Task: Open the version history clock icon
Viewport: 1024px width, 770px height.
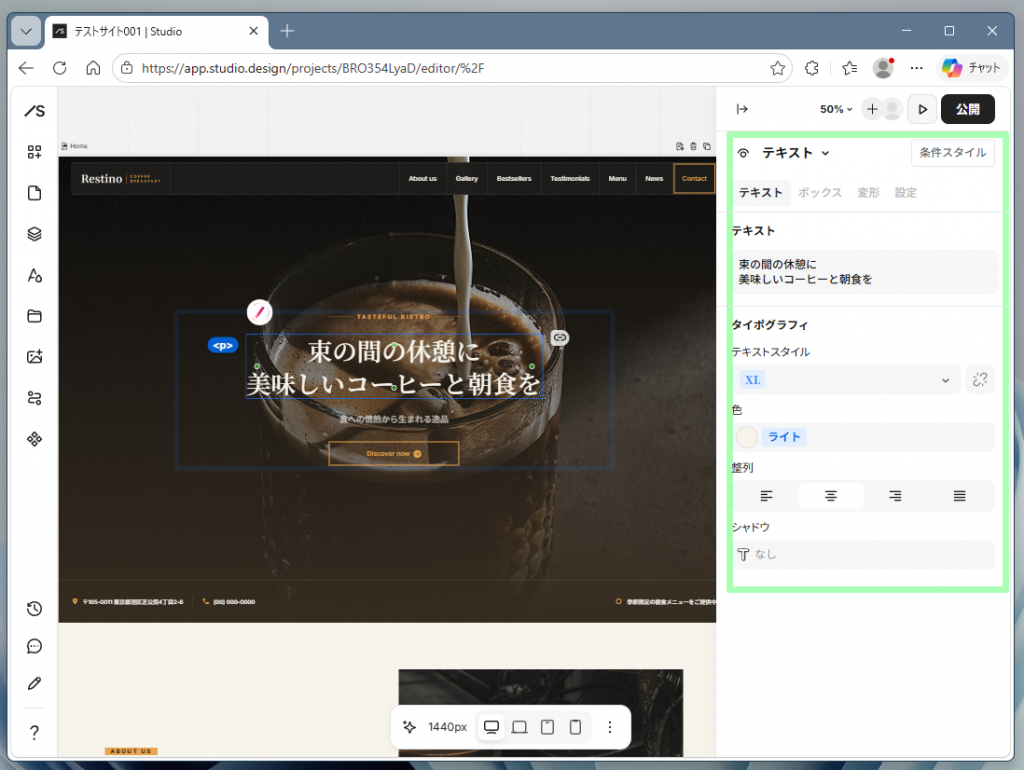Action: click(x=35, y=609)
